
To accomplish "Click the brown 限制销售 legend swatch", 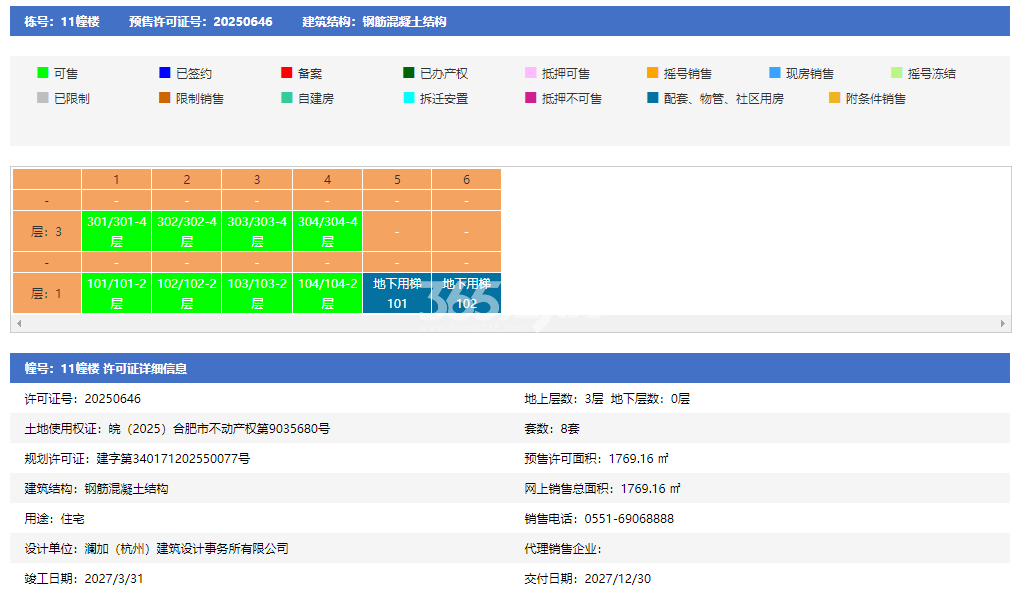I will pyautogui.click(x=165, y=98).
